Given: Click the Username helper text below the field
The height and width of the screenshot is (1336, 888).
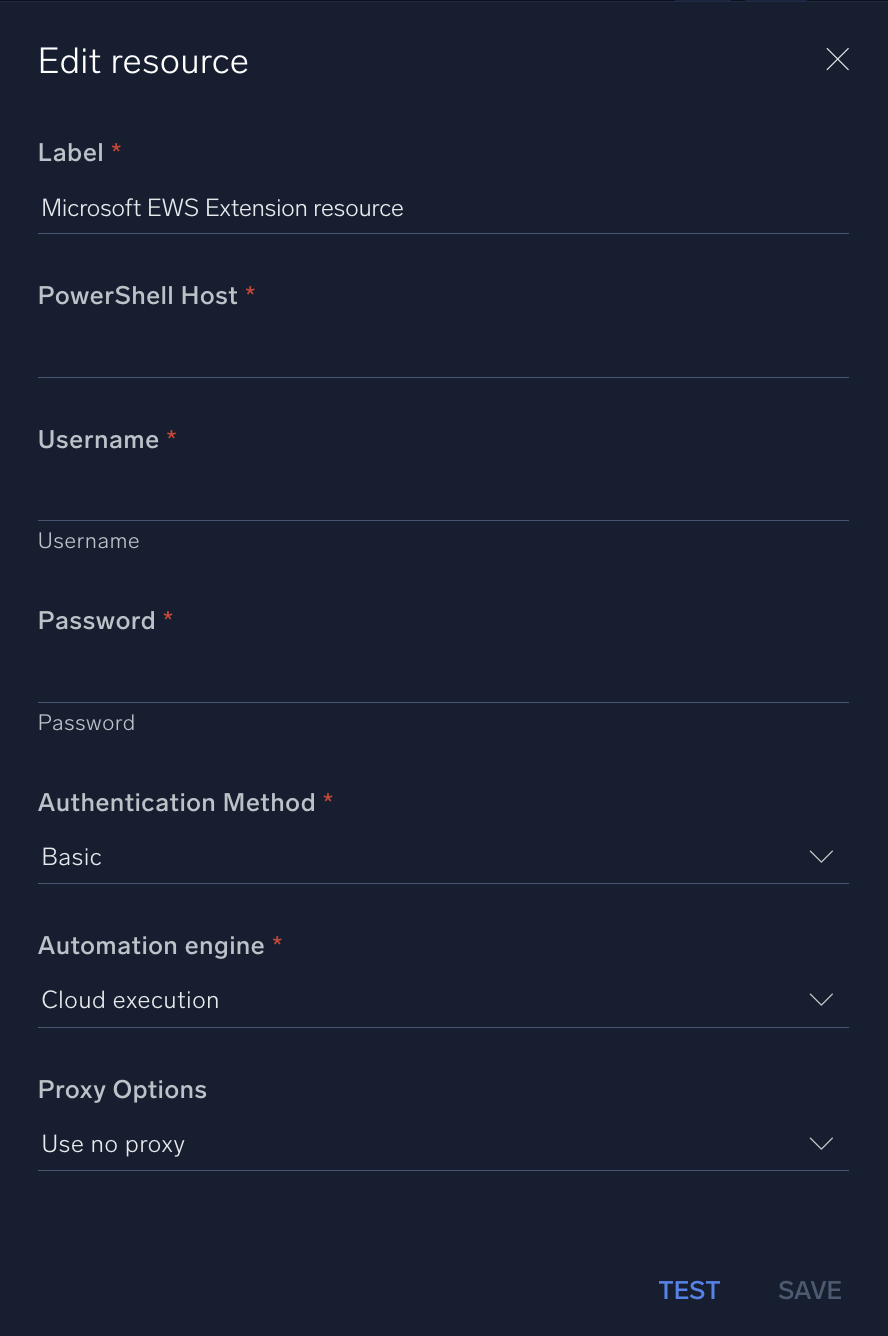Looking at the screenshot, I should pyautogui.click(x=88, y=540).
